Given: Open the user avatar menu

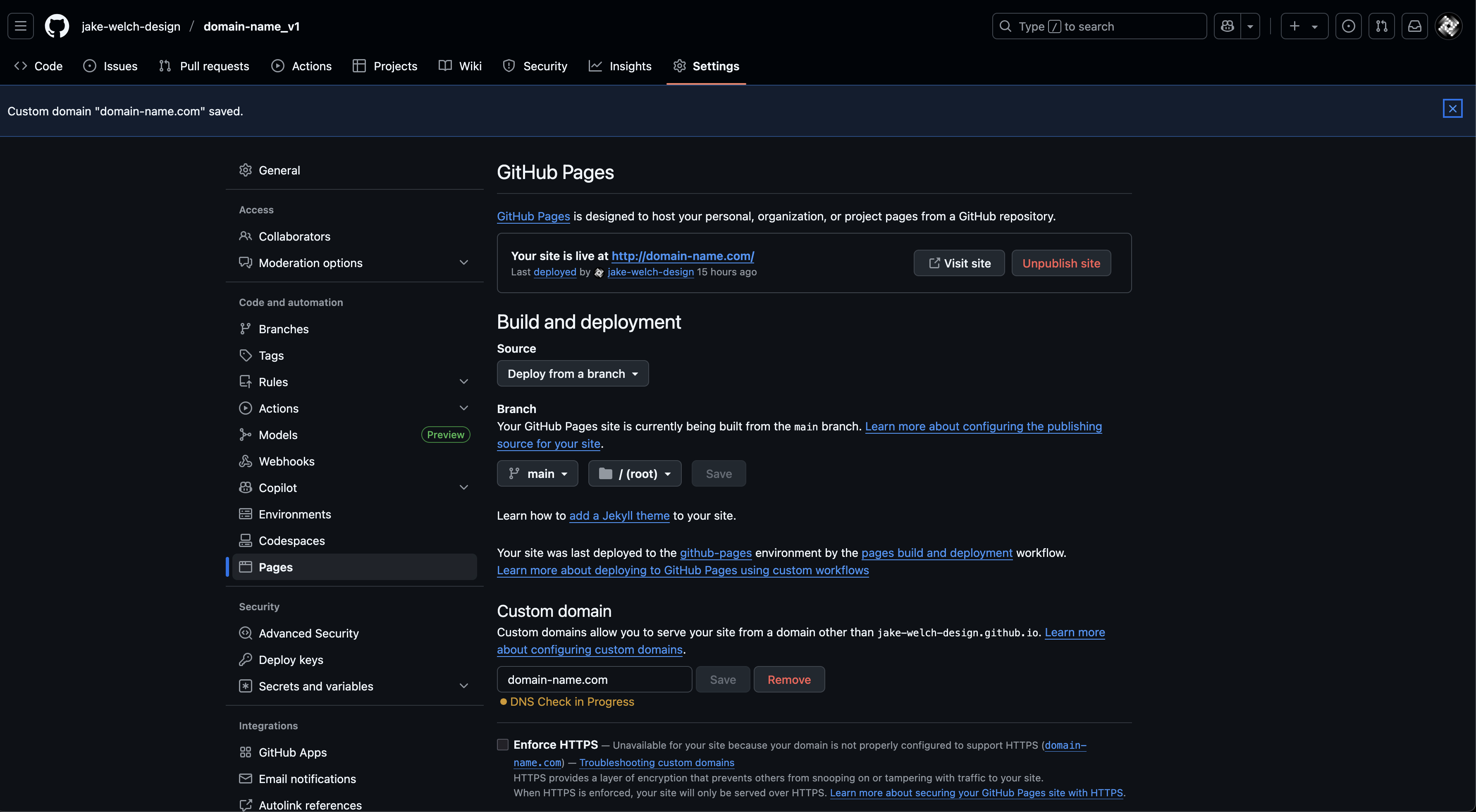Looking at the screenshot, I should tap(1448, 26).
